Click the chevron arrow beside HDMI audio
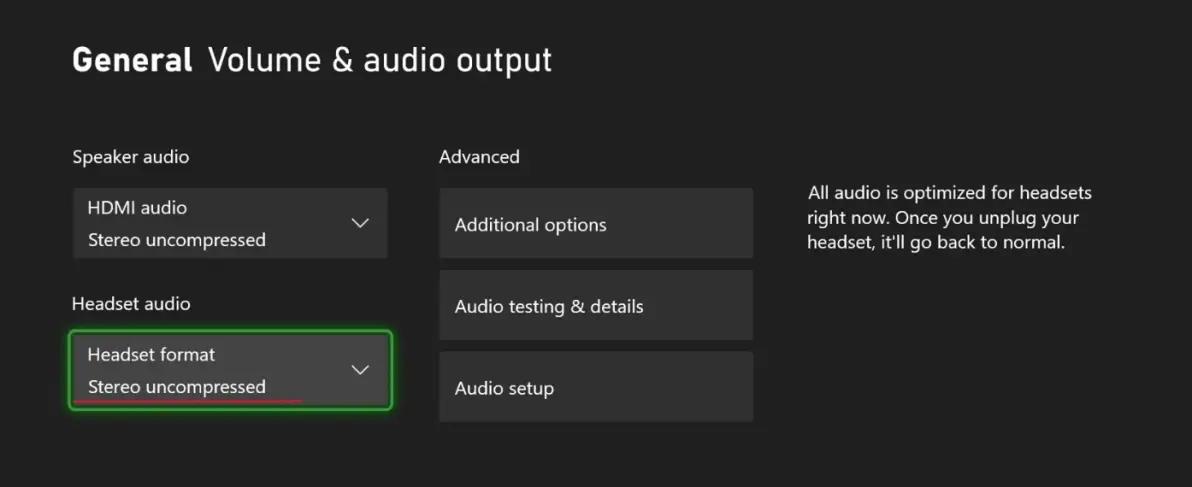 pyautogui.click(x=360, y=223)
